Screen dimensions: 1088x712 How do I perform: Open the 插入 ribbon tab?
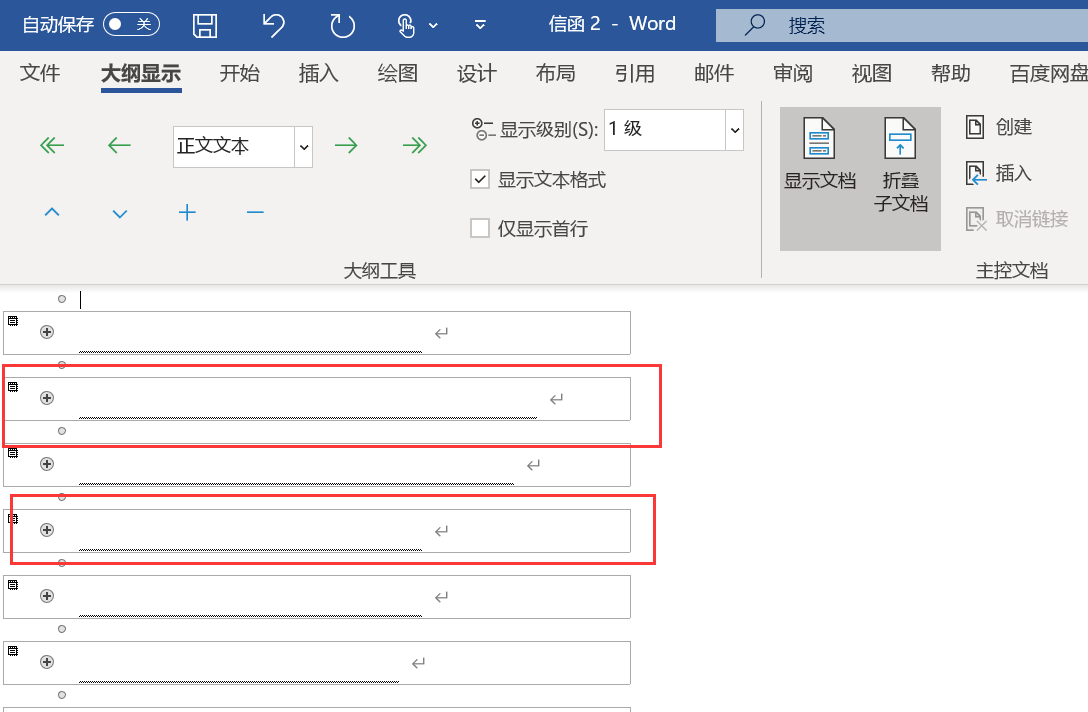[318, 73]
